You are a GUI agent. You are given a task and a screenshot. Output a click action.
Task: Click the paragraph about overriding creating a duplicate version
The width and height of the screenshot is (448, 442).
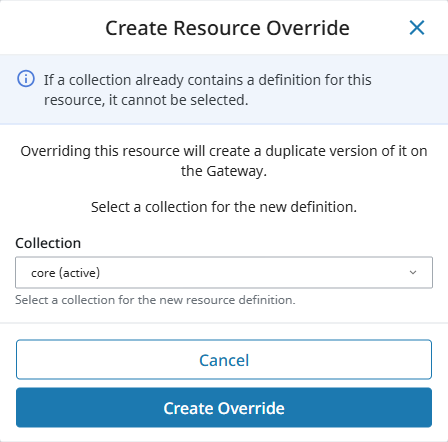[x=224, y=161]
